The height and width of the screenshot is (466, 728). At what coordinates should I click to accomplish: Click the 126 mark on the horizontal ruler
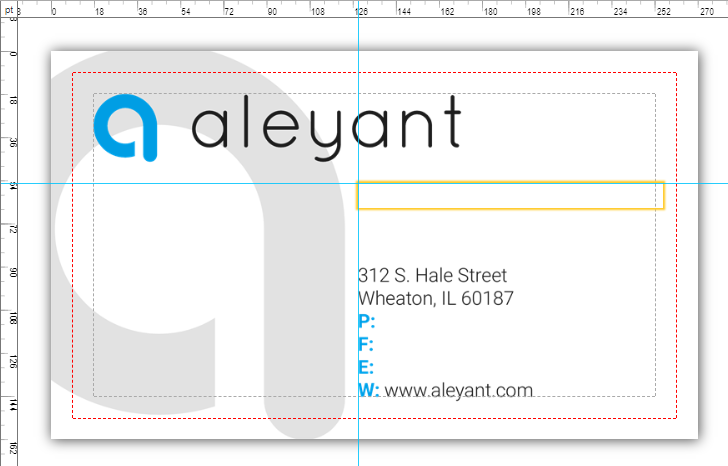(x=362, y=12)
